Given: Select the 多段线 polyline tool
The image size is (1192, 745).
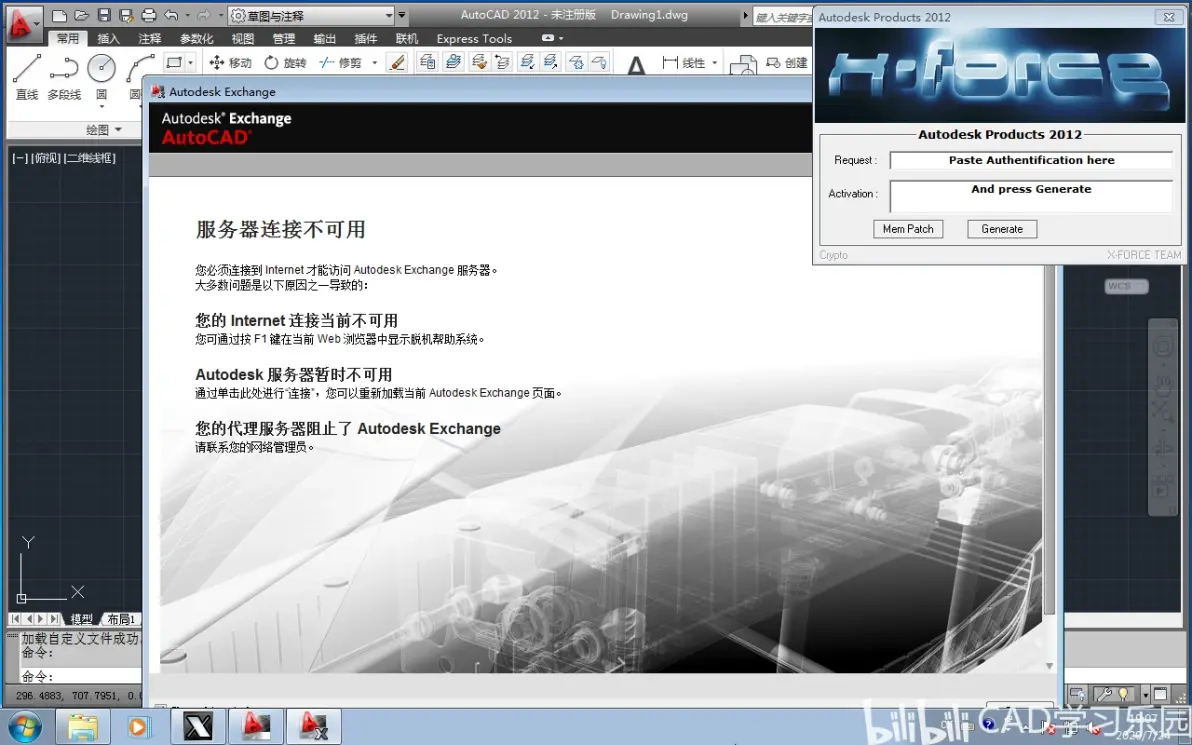Looking at the screenshot, I should point(64,77).
